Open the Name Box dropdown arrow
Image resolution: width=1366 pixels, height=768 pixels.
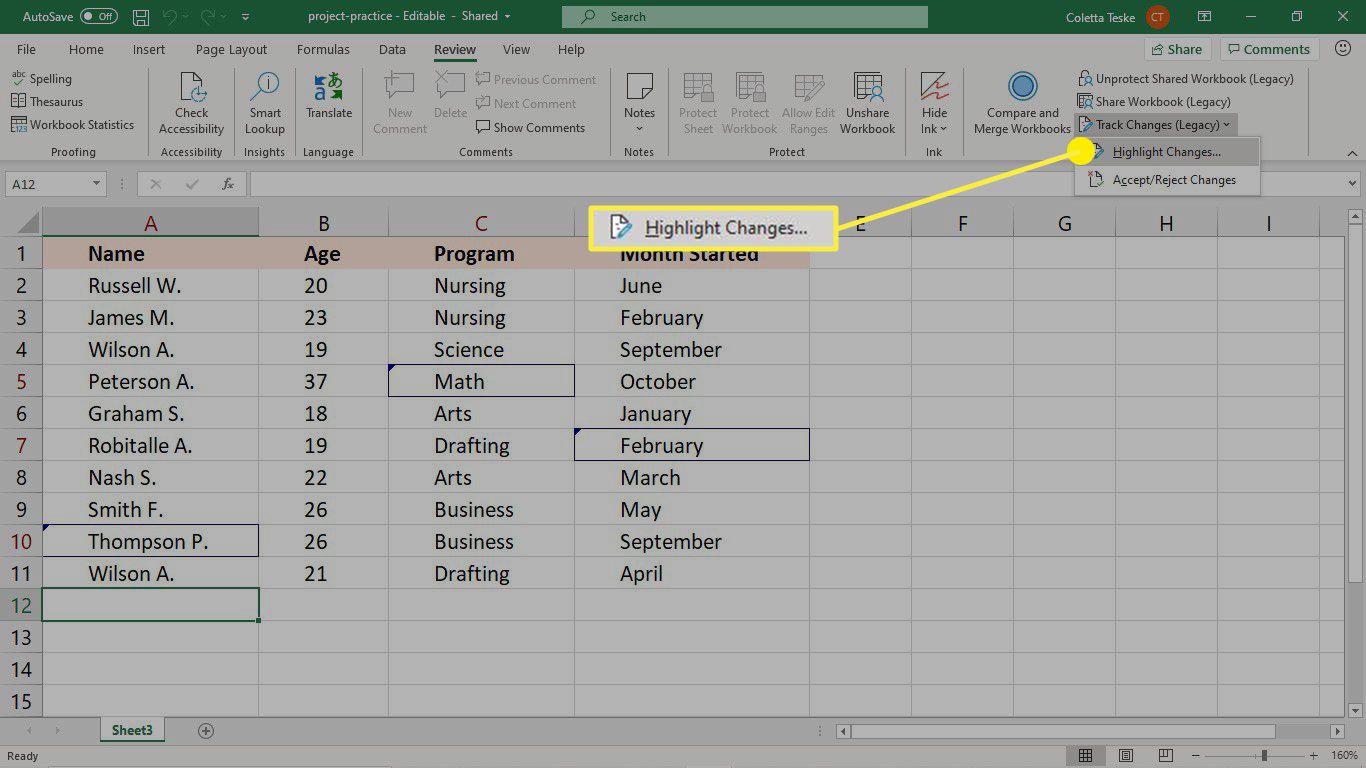point(97,184)
